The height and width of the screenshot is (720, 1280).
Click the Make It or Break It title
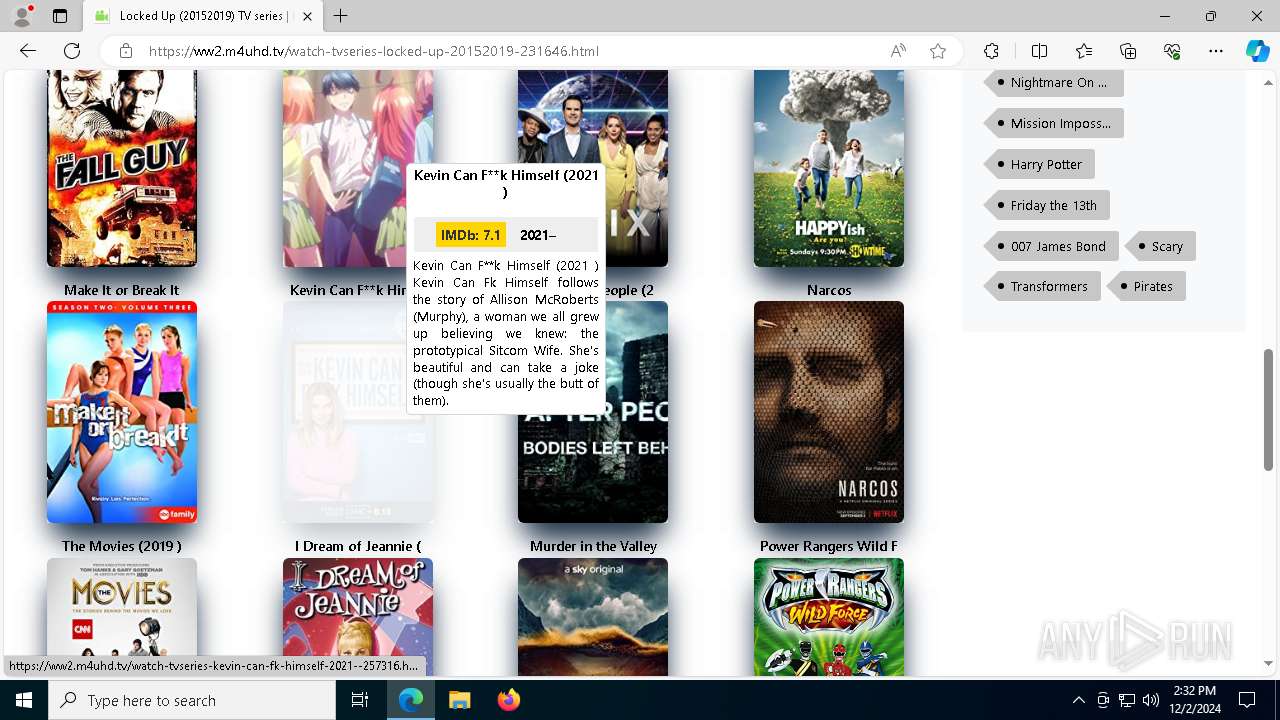tap(122, 290)
